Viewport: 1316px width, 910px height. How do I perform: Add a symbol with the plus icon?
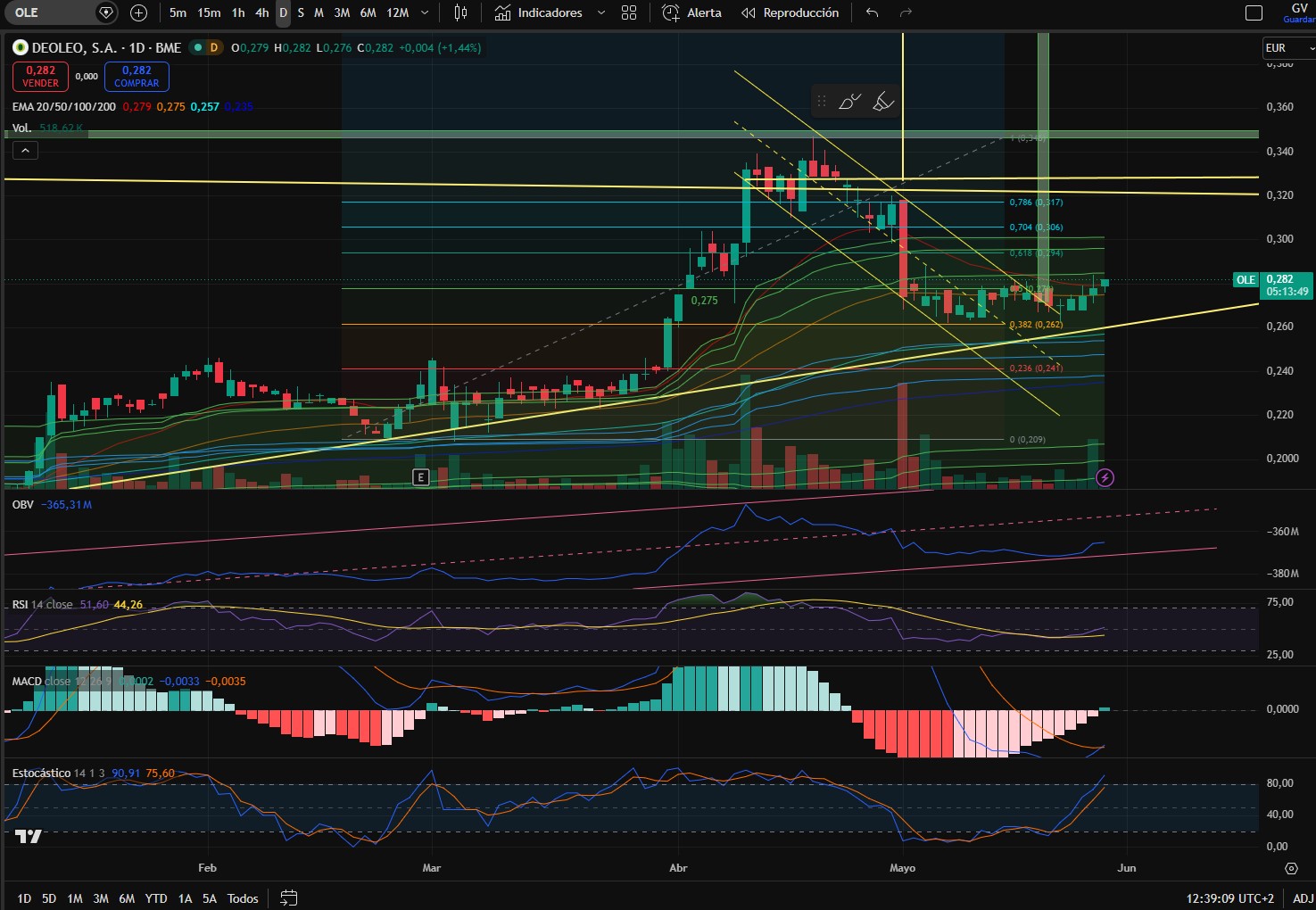point(138,12)
